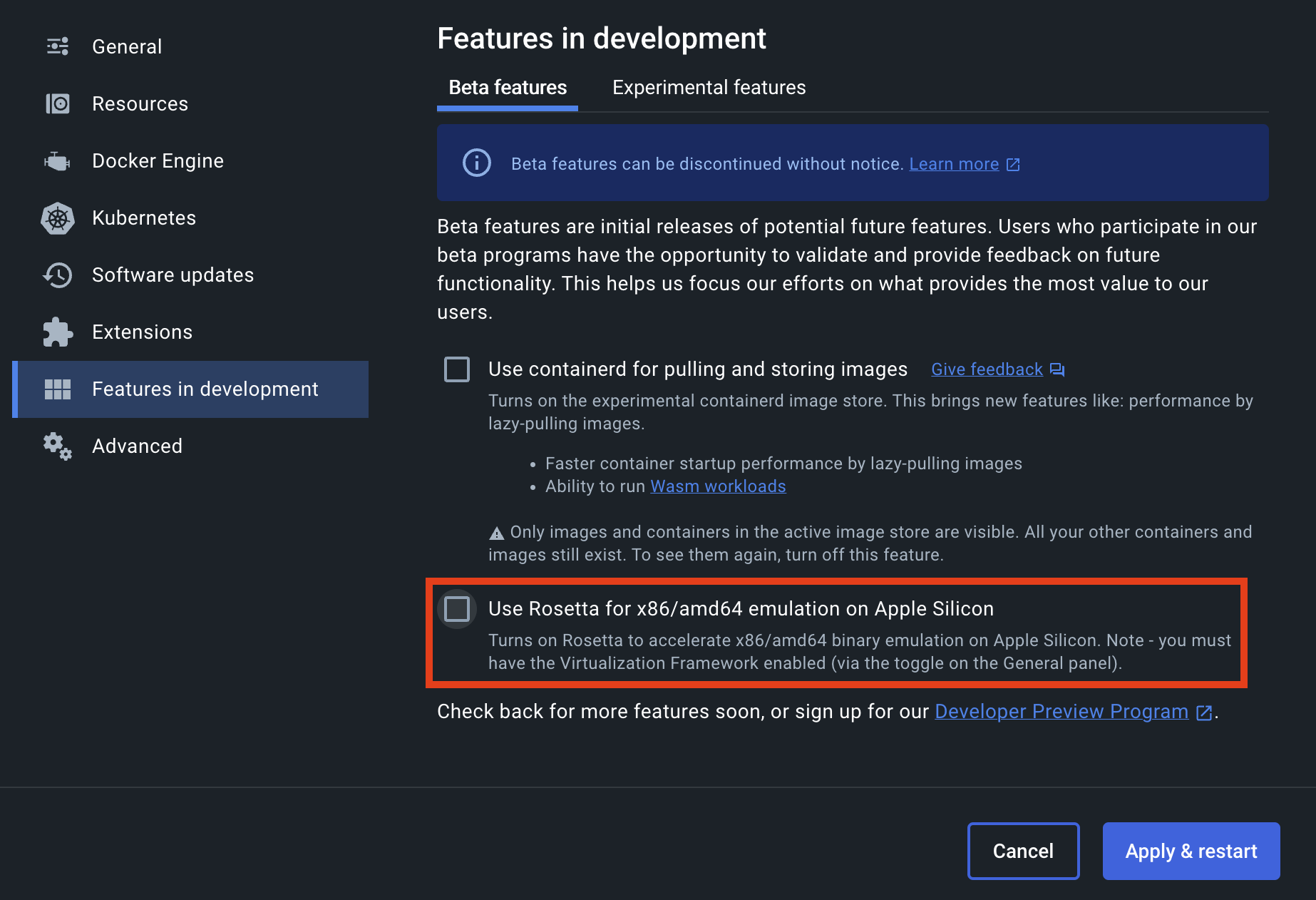Enable containerd for pulling and storing images
This screenshot has height=900, width=1316.
(457, 369)
